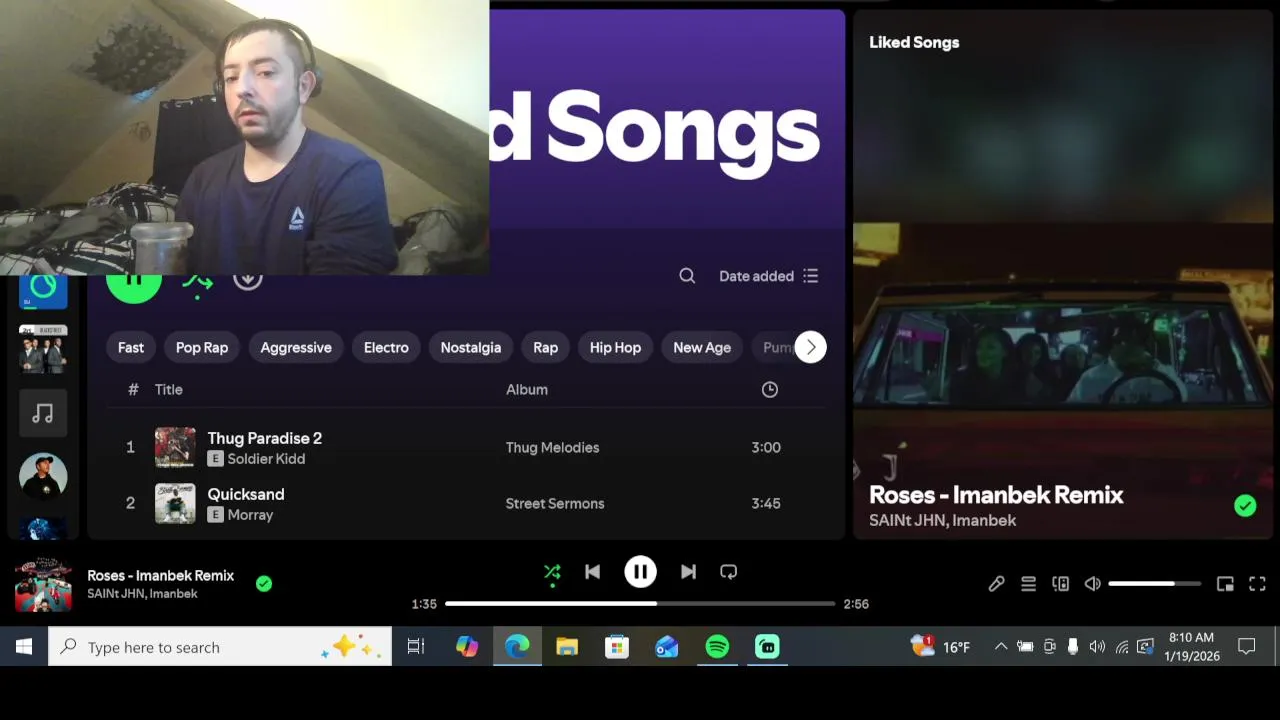
Task: Open connect to a device menu
Action: pos(1061,584)
